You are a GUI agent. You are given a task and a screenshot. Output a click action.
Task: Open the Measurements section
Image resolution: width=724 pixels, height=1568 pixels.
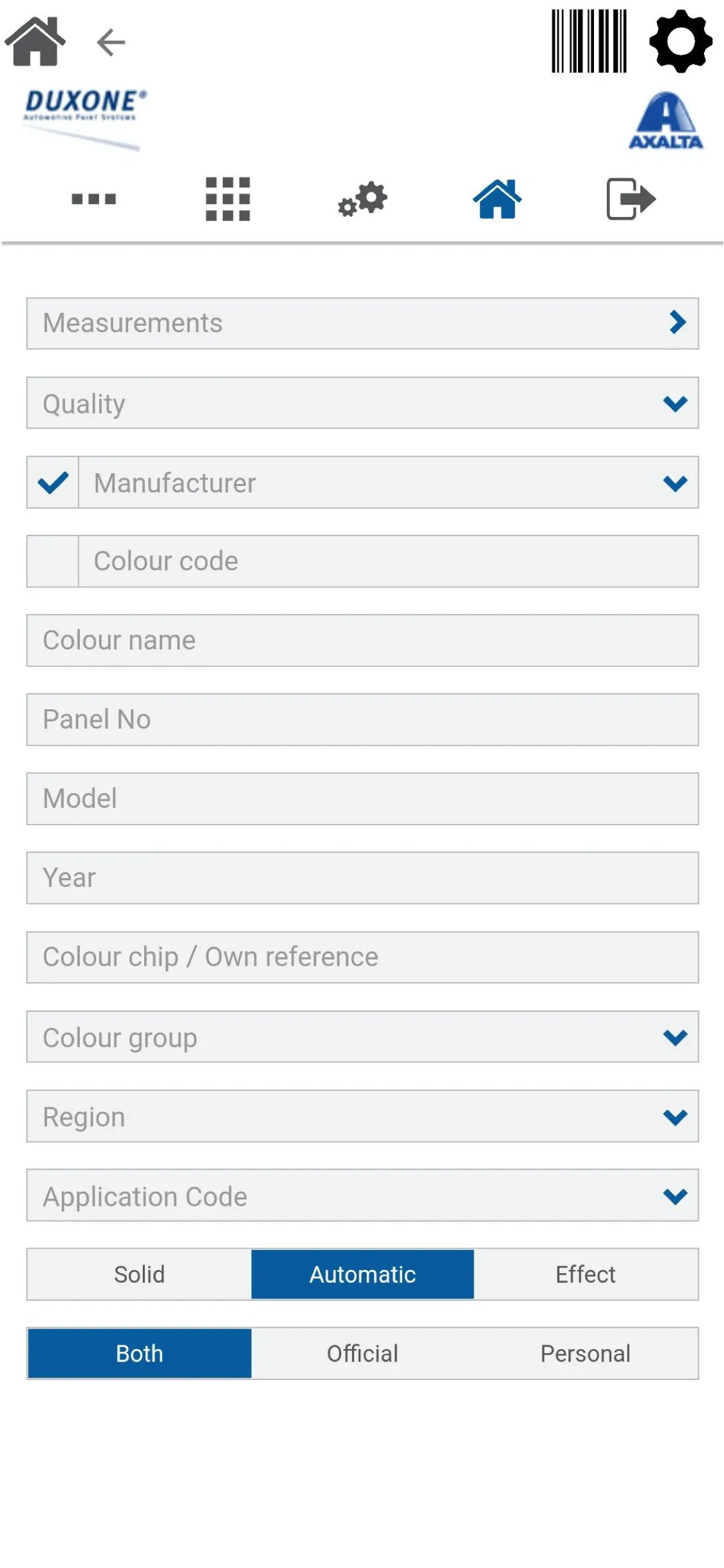(x=362, y=323)
